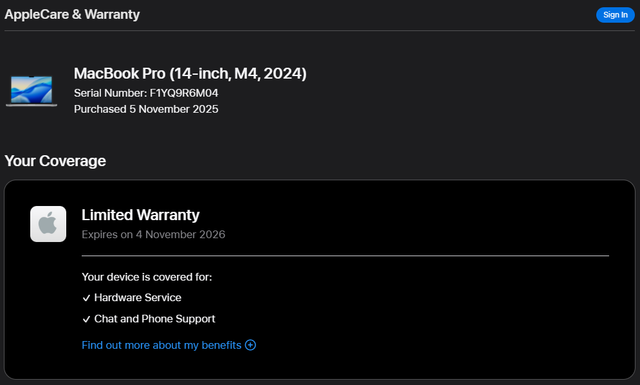Click the 'Chat and Phone Support' coverage item

point(155,319)
